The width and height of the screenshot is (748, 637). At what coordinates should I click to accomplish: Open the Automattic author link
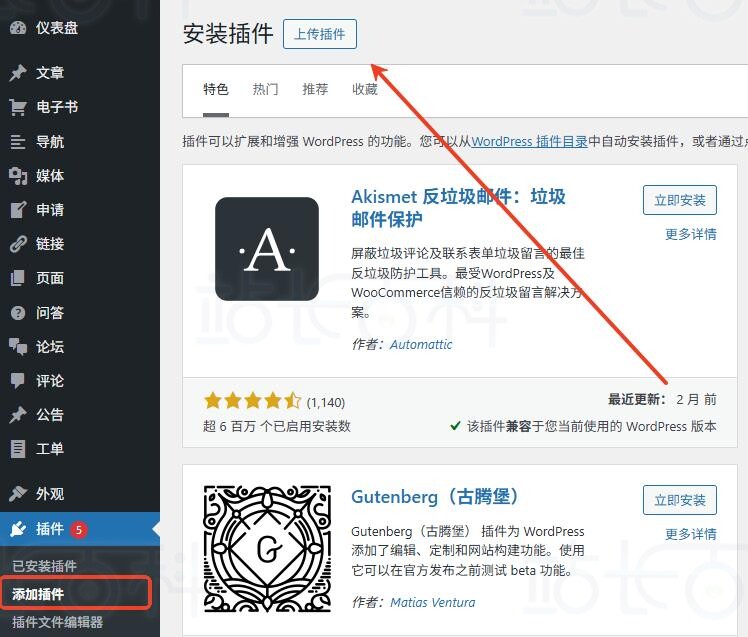click(421, 345)
